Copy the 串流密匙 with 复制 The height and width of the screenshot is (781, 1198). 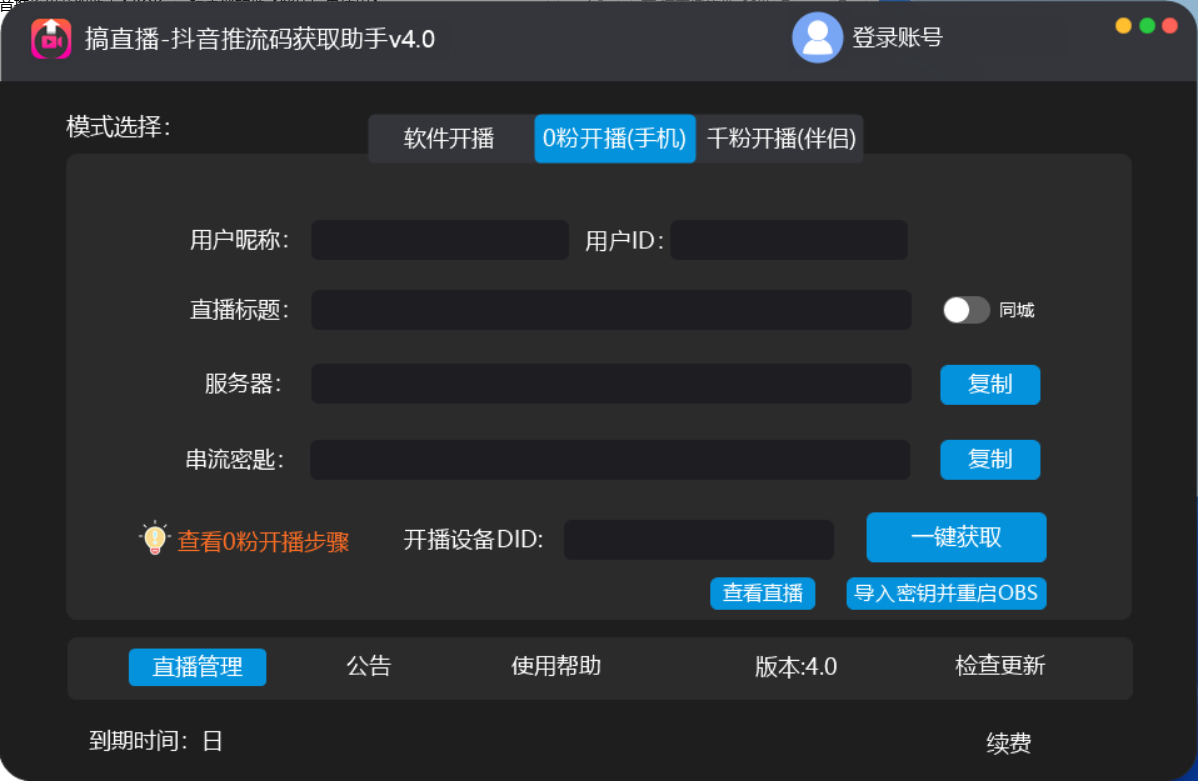(x=990, y=460)
